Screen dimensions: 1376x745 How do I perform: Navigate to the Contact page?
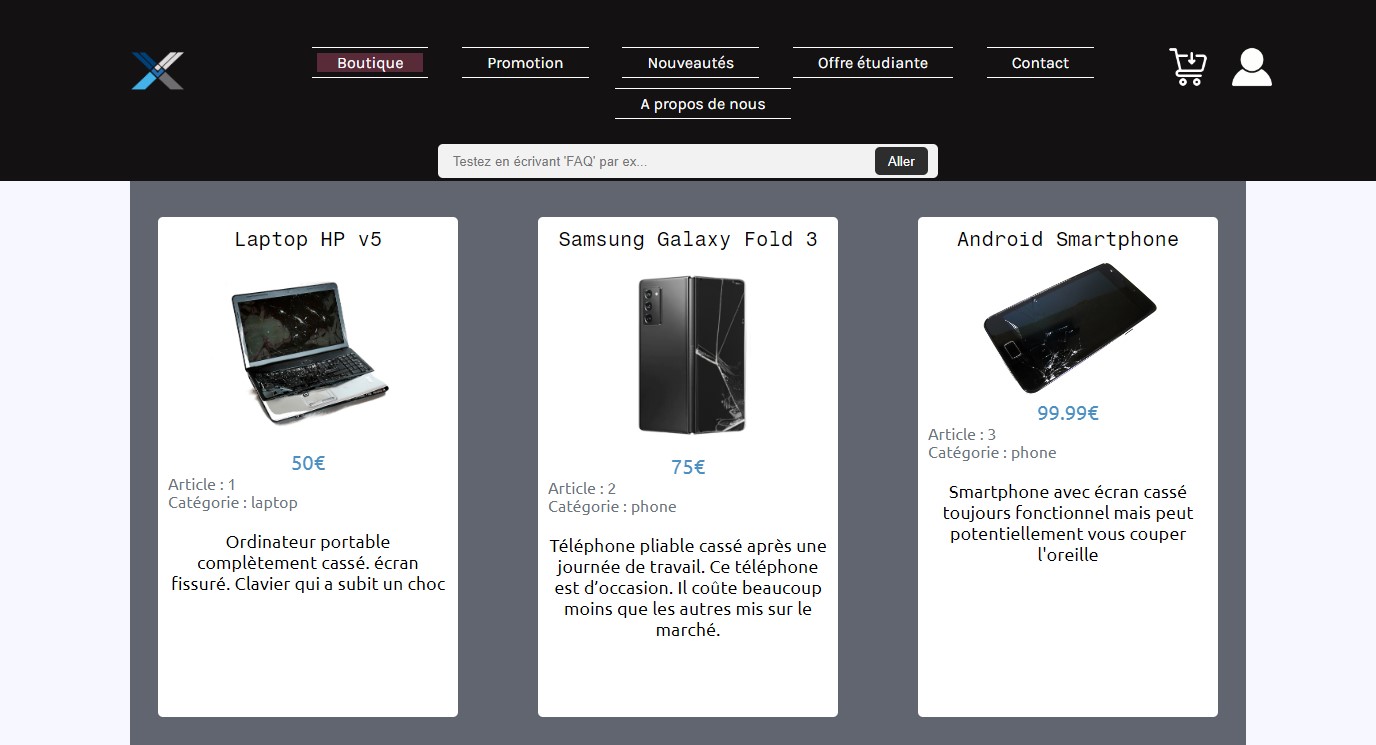tap(1040, 63)
